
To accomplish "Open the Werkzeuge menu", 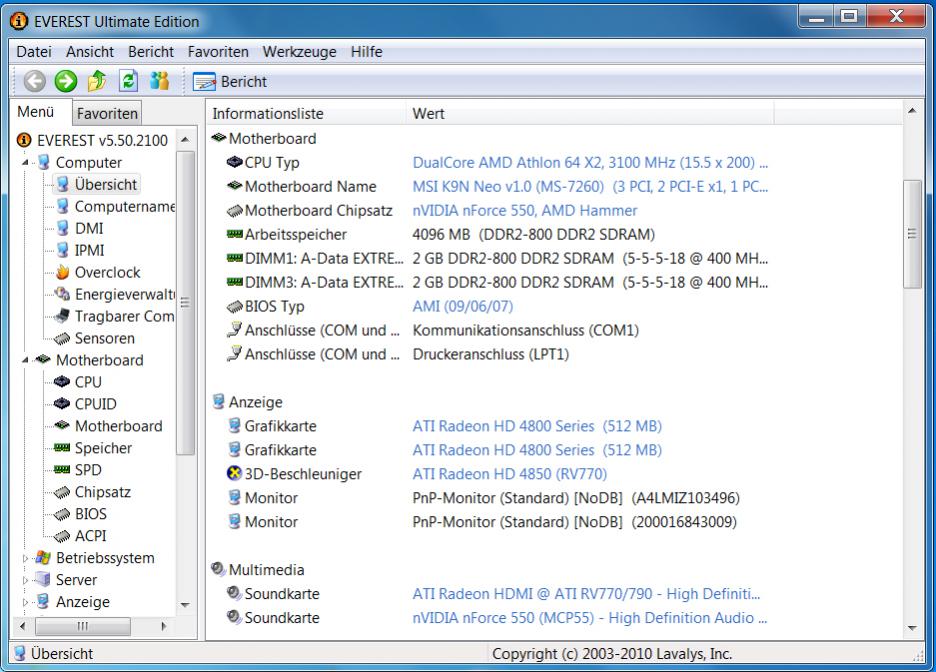I will (x=299, y=52).
